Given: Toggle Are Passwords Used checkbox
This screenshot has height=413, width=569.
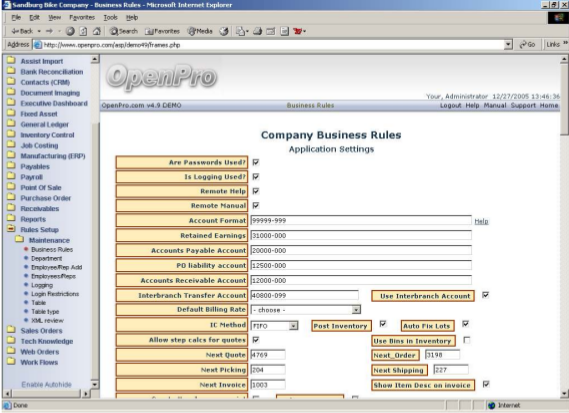Looking at the screenshot, I should pyautogui.click(x=256, y=162).
